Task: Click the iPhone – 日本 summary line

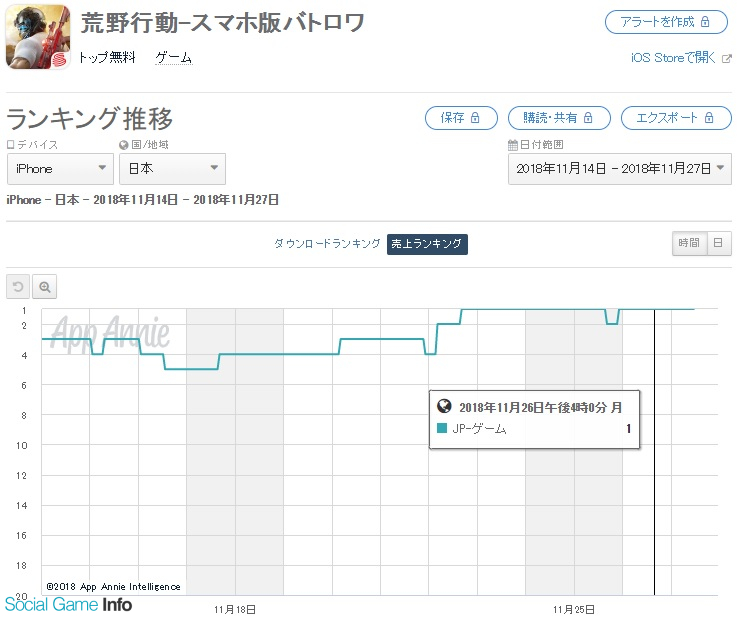Action: point(142,200)
